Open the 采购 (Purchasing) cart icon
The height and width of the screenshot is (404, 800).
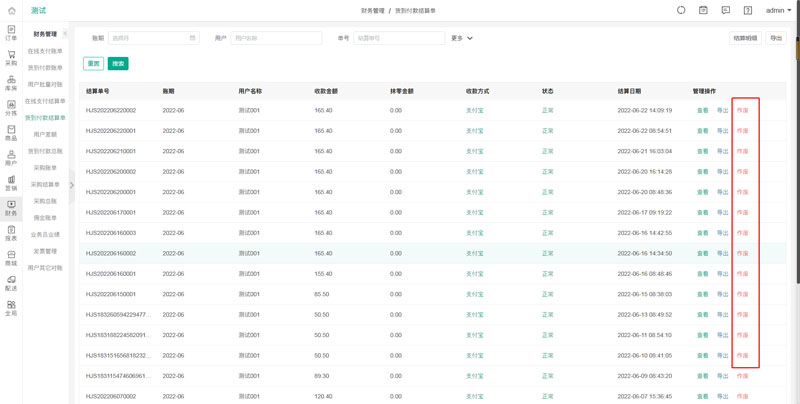click(x=11, y=58)
